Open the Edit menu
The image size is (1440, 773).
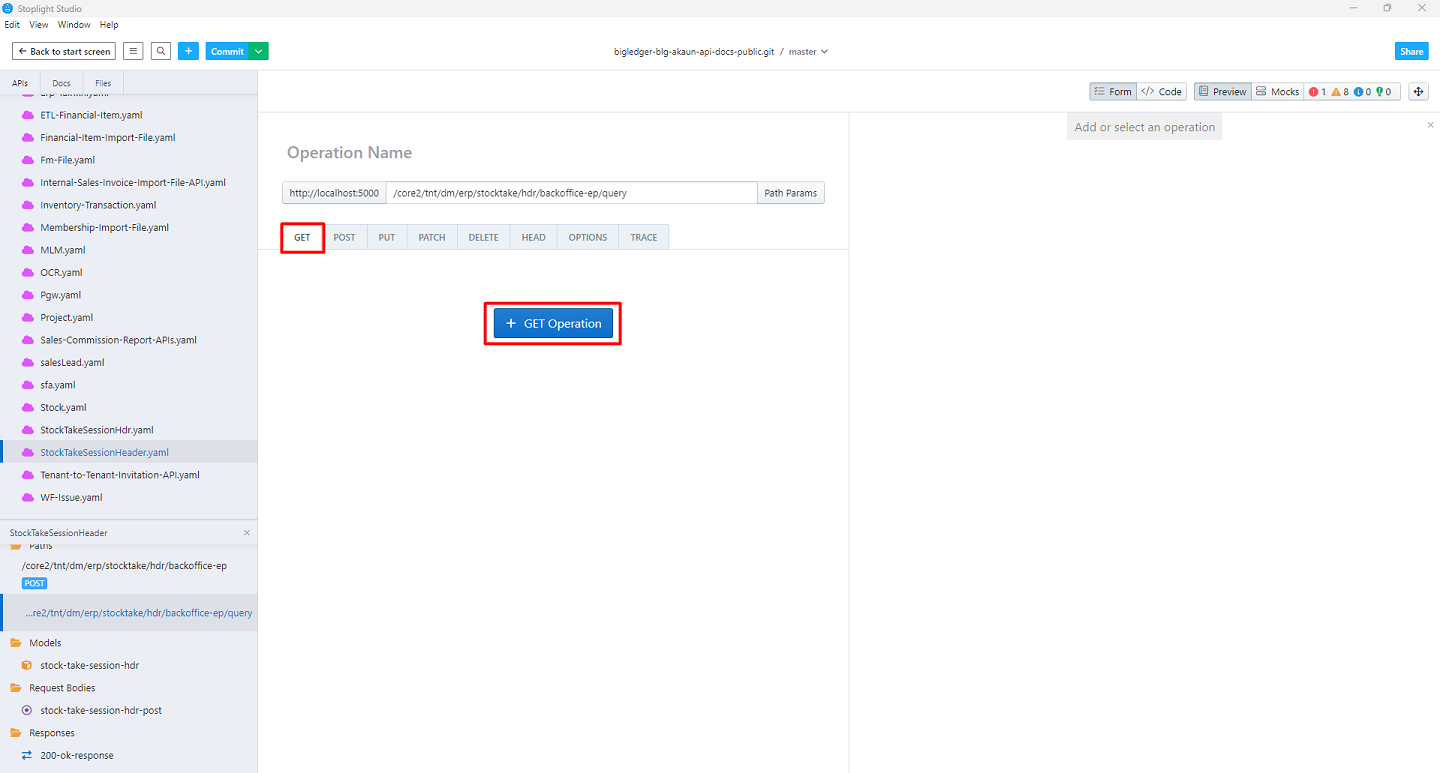click(12, 25)
